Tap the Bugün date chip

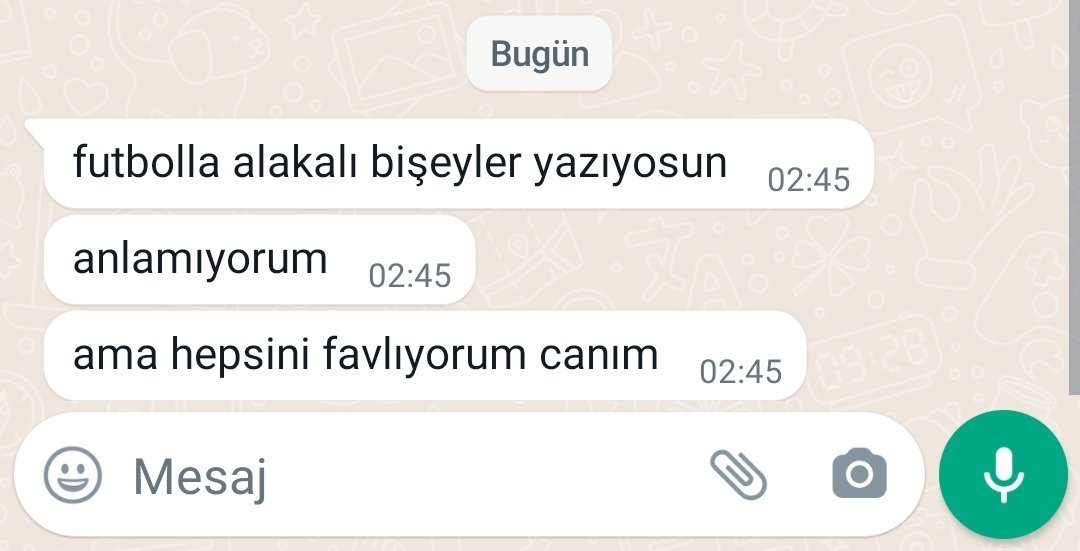click(539, 54)
